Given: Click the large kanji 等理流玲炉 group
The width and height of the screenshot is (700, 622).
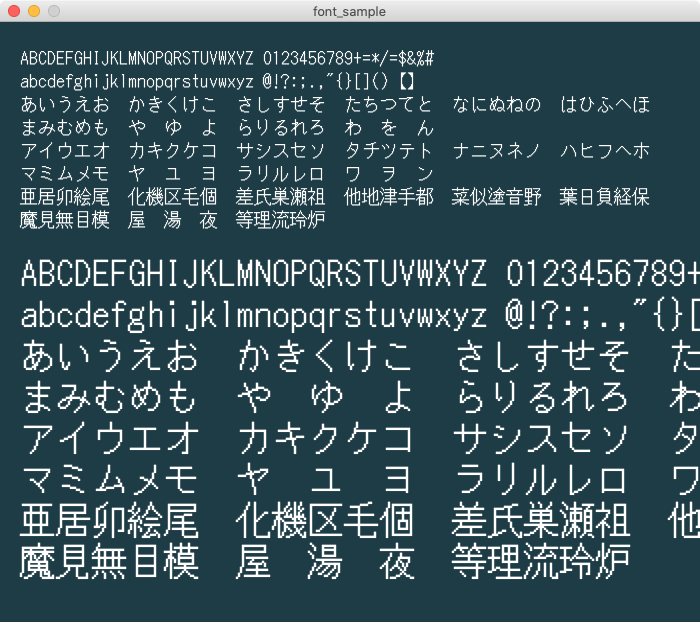Looking at the screenshot, I should (541, 562).
